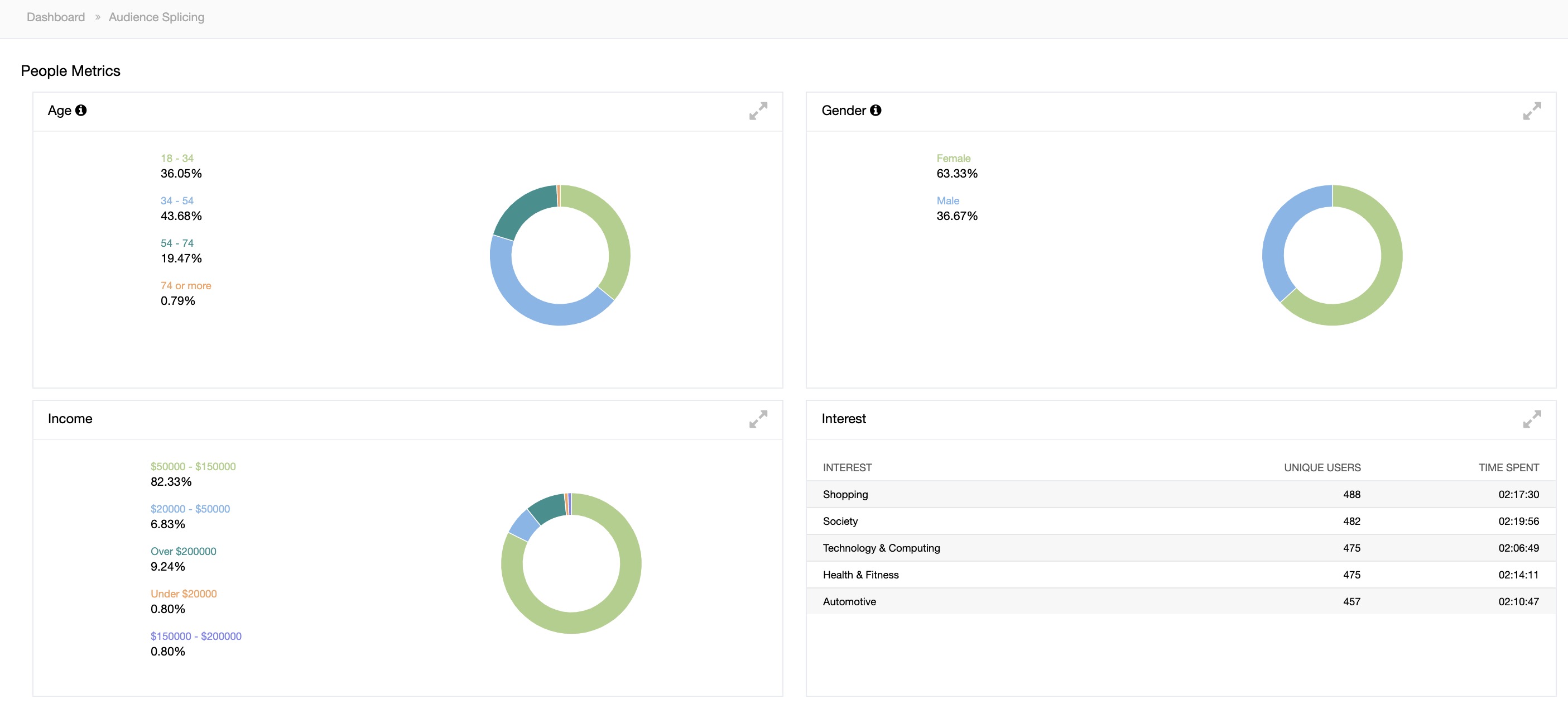Sort by UNIQUE USERS column header

(1322, 468)
